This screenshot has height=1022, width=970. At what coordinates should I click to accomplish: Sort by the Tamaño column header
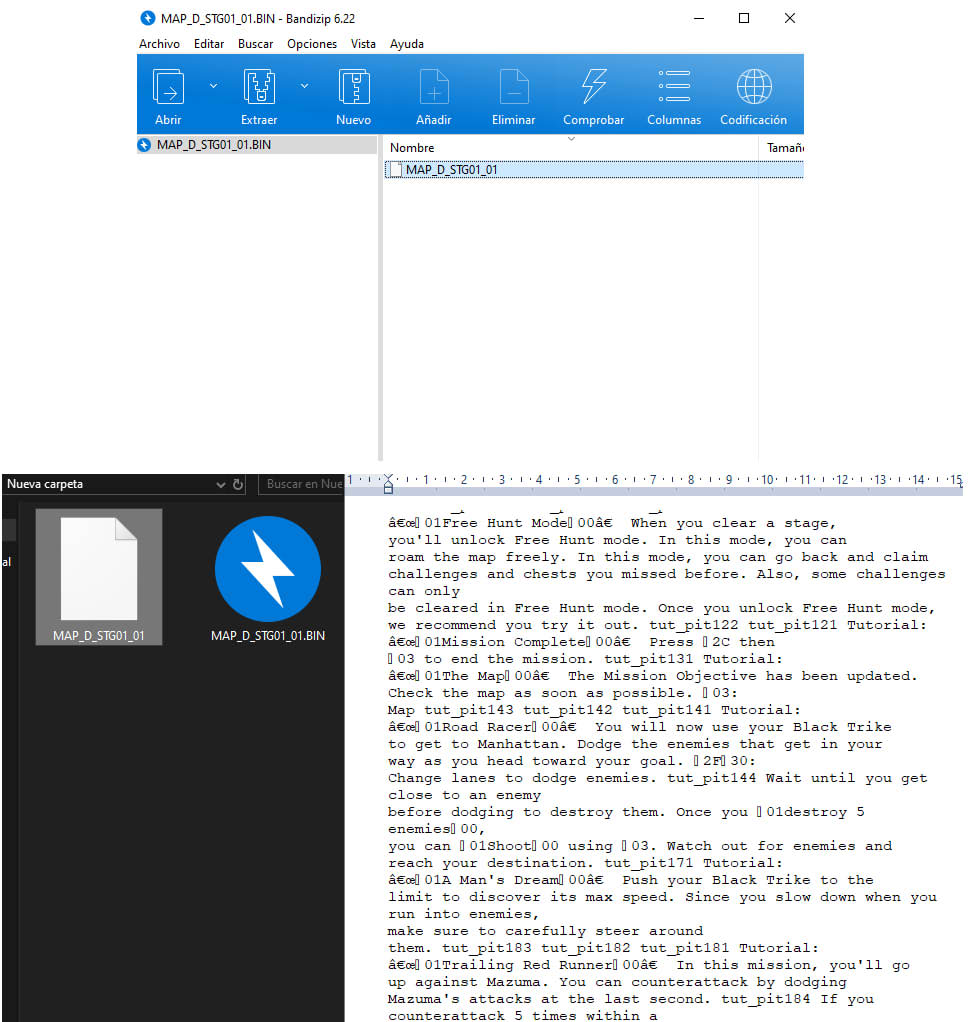pyautogui.click(x=785, y=148)
